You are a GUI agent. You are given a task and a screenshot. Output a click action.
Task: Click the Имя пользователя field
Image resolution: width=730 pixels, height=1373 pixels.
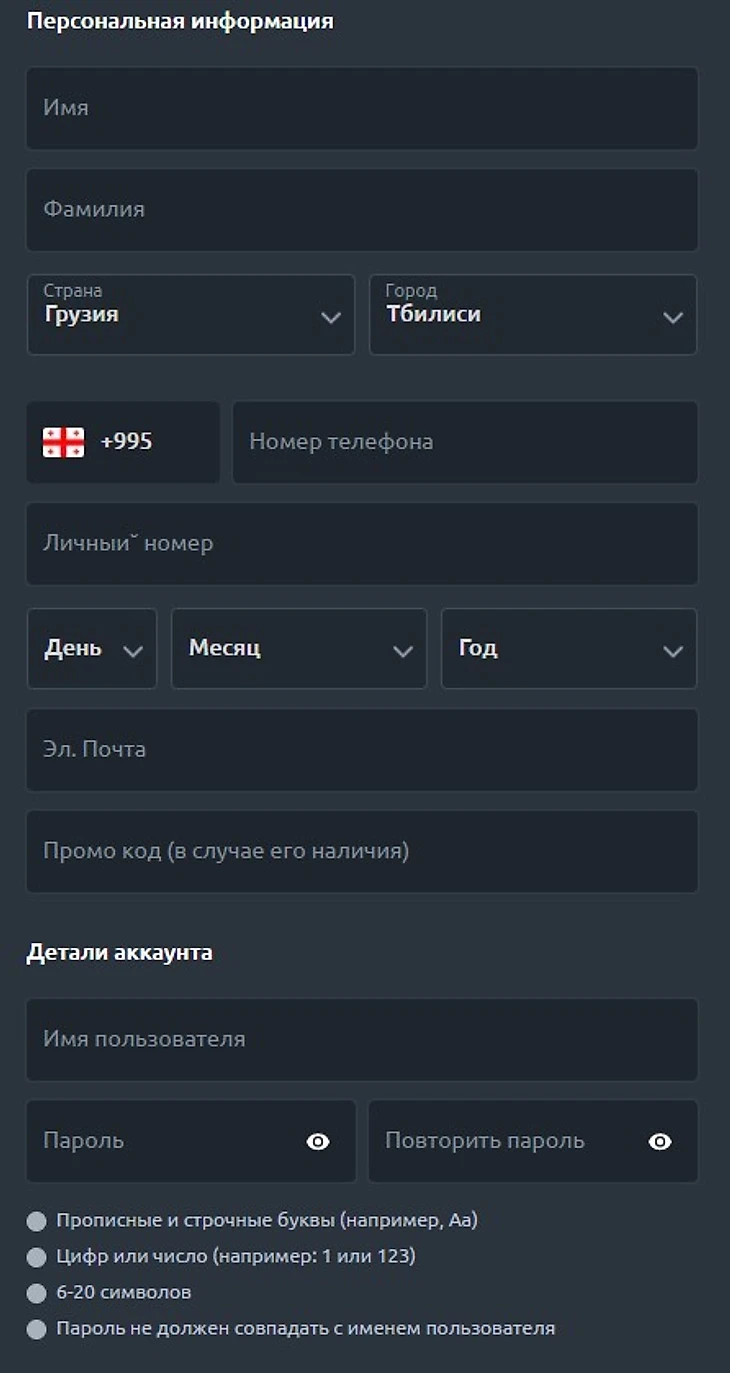click(x=362, y=1040)
